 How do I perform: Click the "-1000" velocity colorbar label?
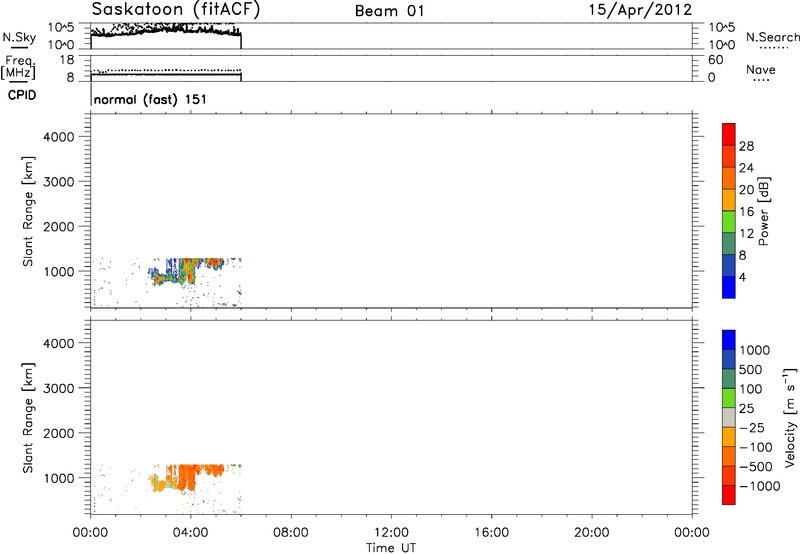pyautogui.click(x=759, y=486)
